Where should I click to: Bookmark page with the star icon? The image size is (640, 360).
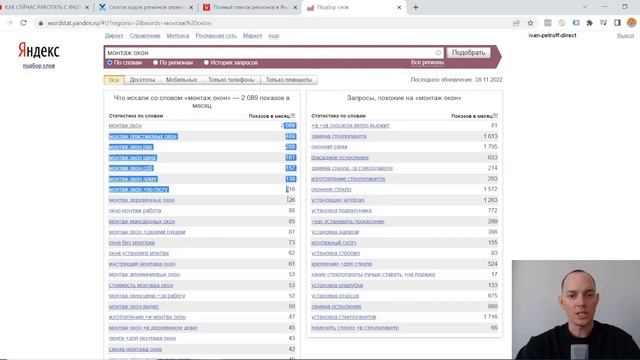(x=530, y=23)
